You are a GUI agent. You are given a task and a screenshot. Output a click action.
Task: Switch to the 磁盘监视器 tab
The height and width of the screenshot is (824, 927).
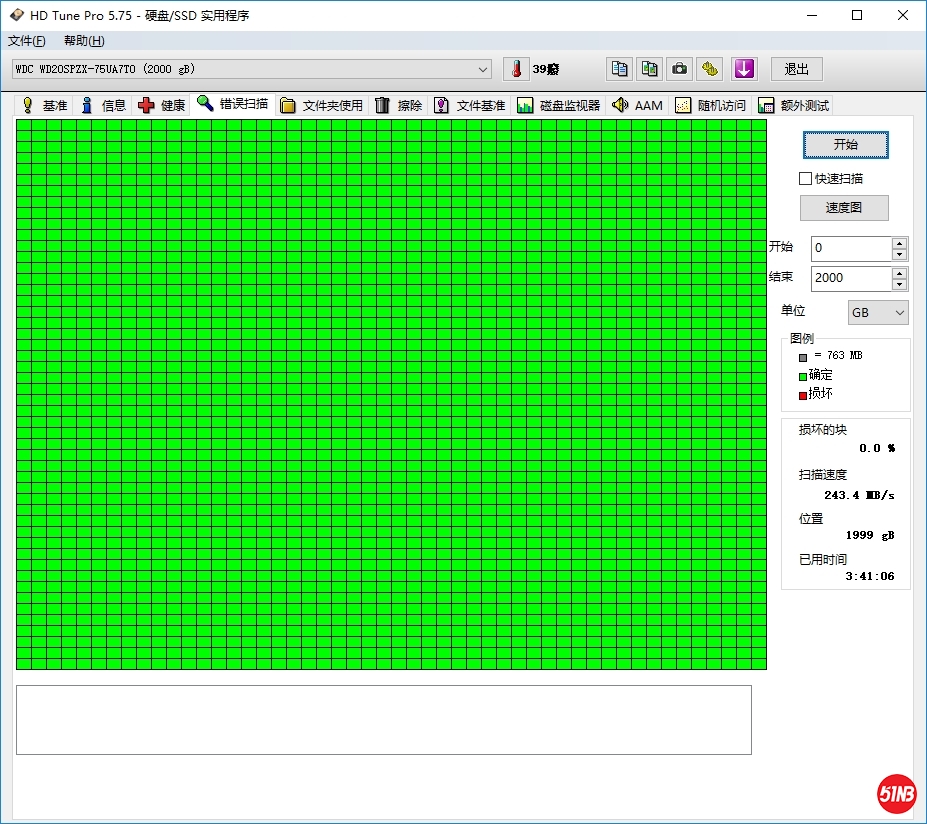click(559, 105)
